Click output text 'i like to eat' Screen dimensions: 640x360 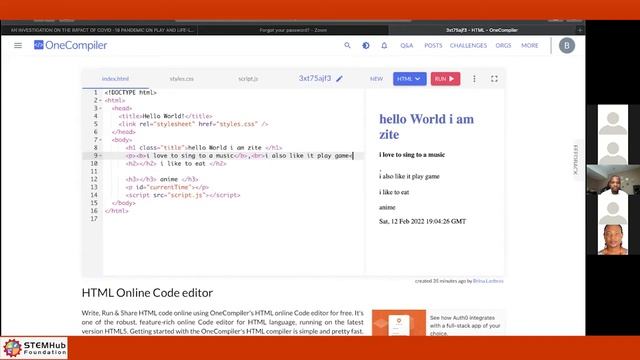394,192
